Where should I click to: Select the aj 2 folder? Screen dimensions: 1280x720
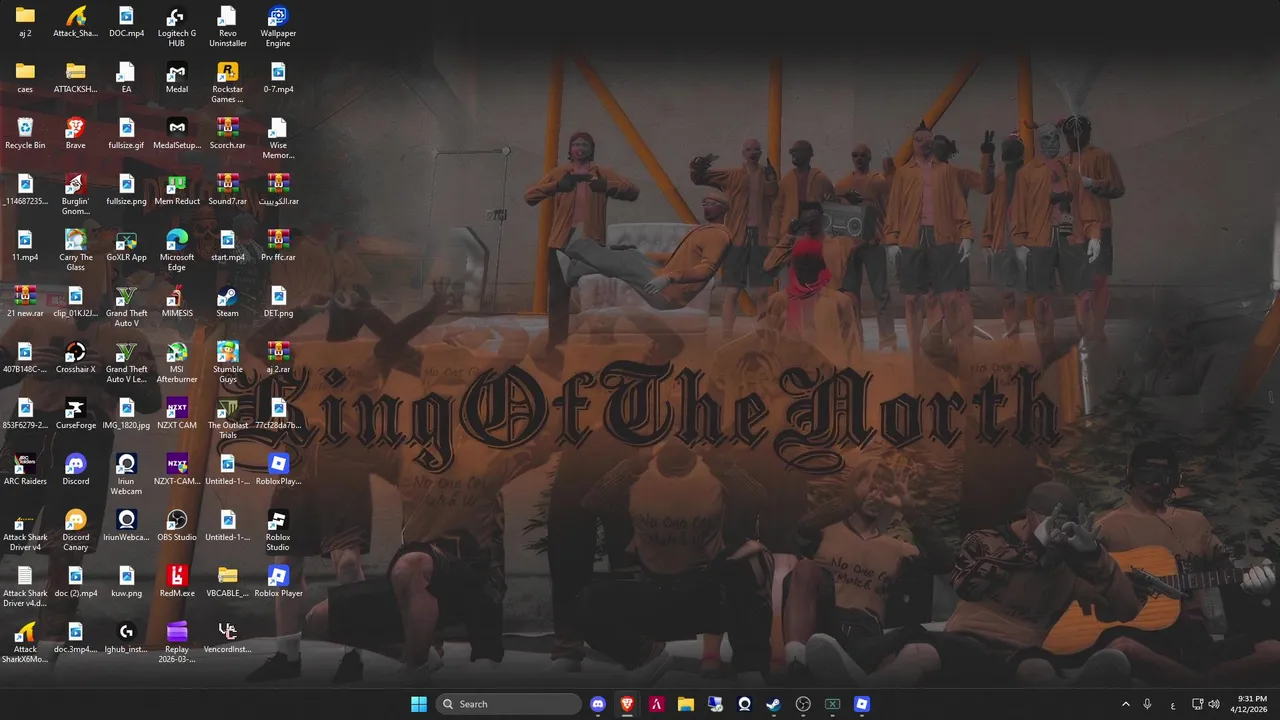tap(25, 22)
